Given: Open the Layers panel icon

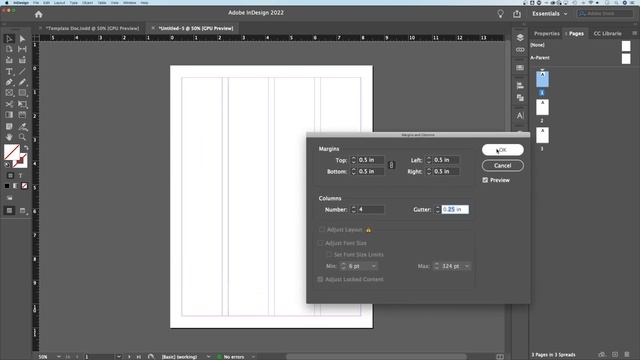Looking at the screenshot, I should tap(520, 38).
